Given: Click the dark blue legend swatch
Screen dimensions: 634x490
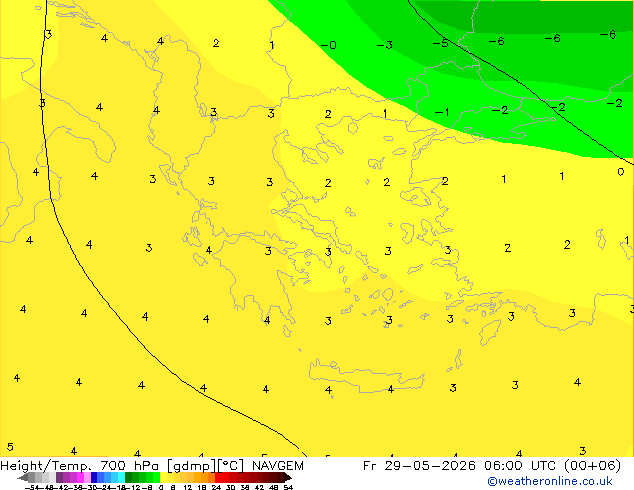Looking at the screenshot, I should point(94,477).
